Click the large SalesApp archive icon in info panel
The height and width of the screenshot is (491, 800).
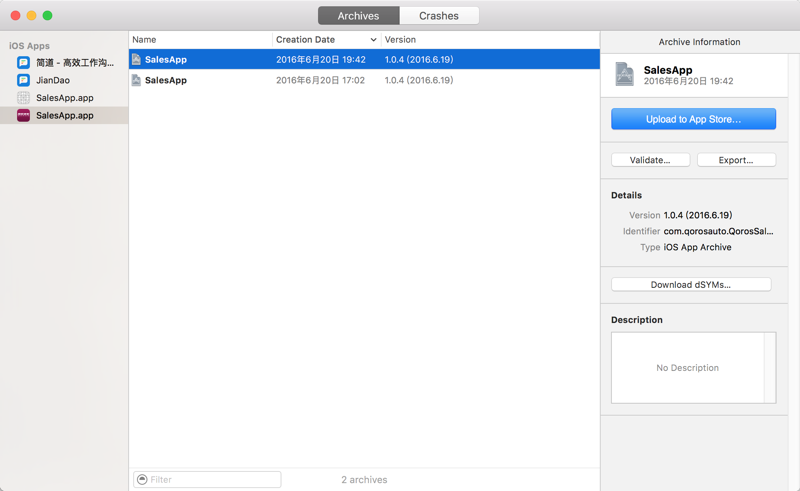point(624,75)
